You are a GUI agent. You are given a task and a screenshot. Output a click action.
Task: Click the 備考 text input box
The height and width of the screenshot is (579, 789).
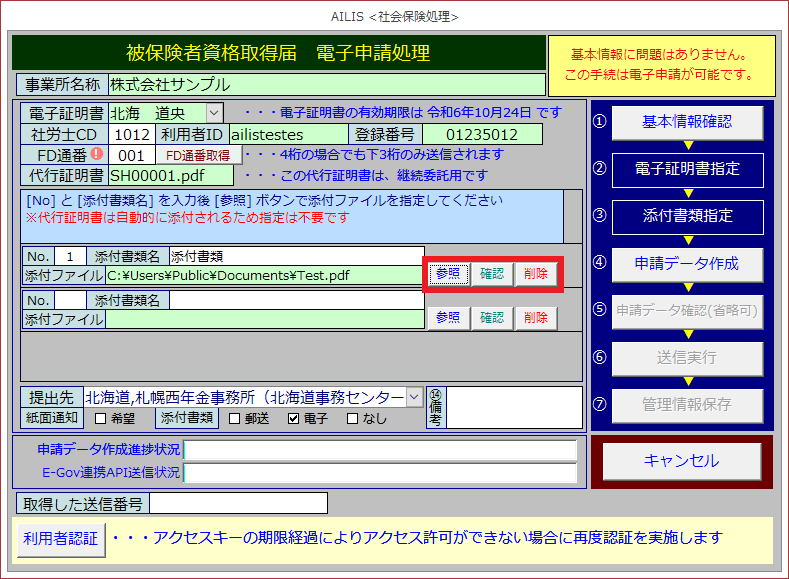tap(513, 407)
